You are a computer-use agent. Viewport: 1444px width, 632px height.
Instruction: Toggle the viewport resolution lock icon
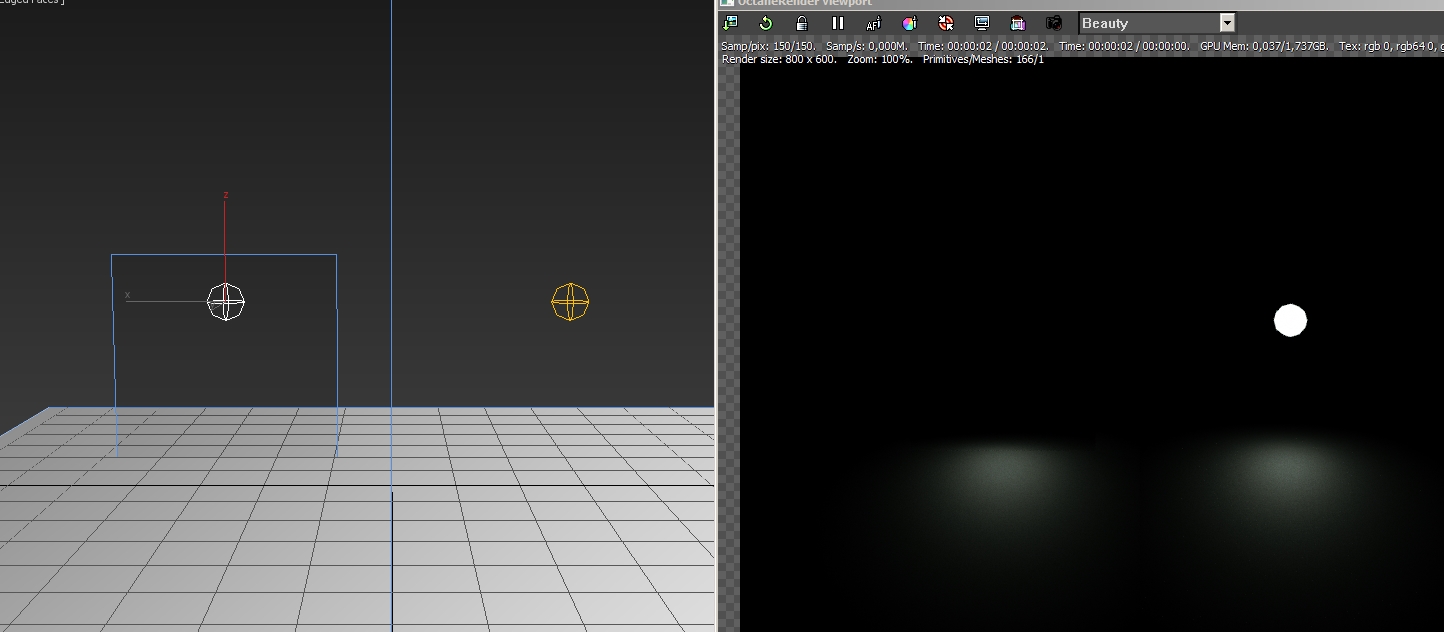(802, 23)
